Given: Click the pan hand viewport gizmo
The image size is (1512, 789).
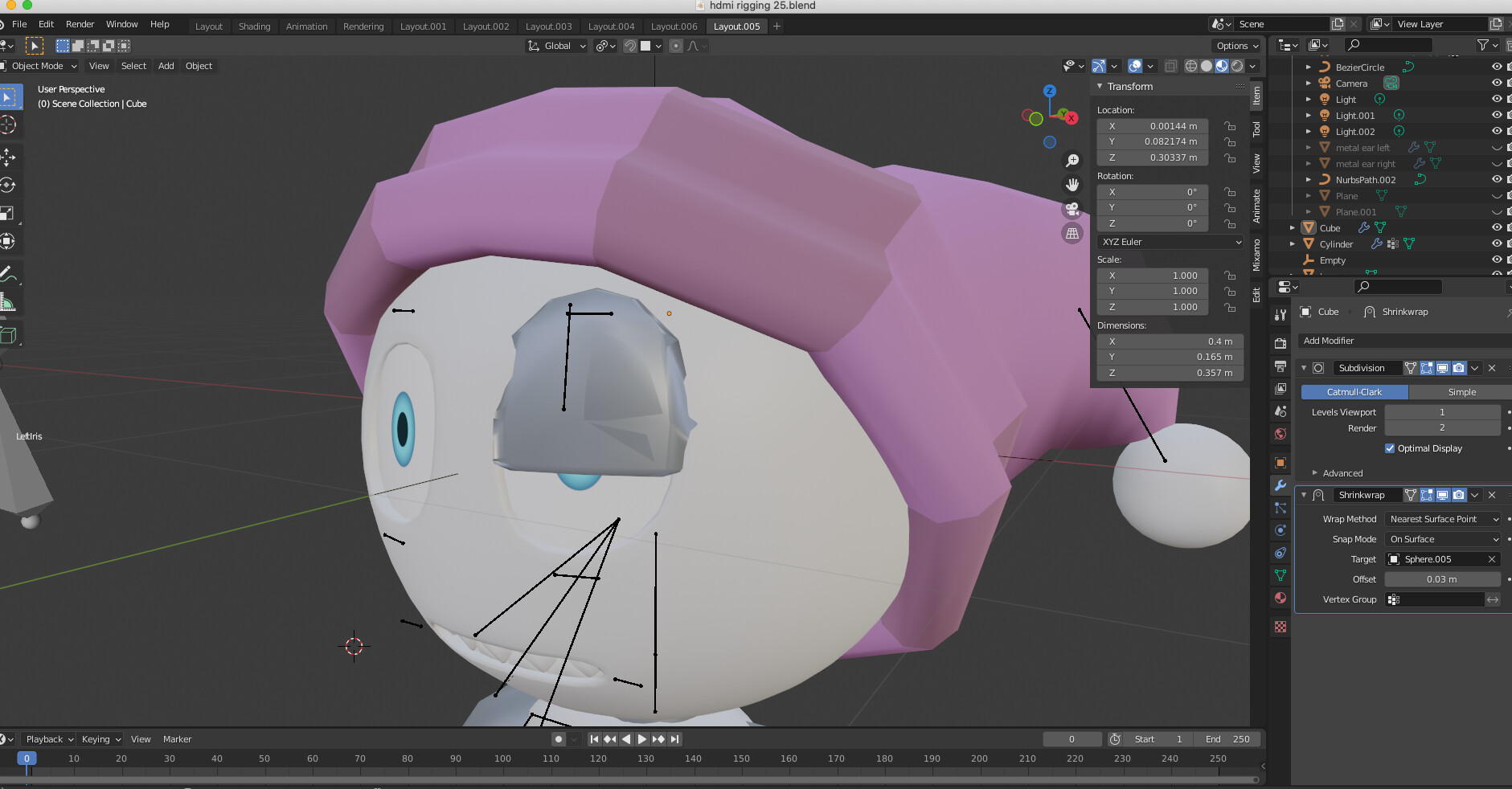Looking at the screenshot, I should 1072,185.
